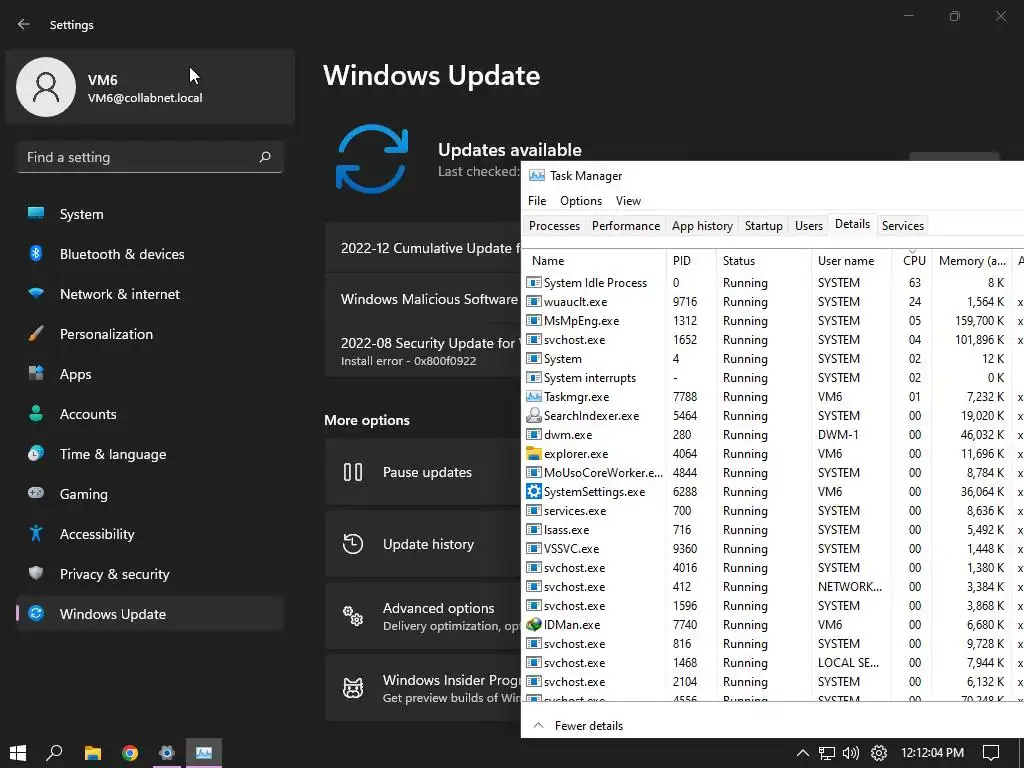Show hidden system tray icons
The image size is (1024, 768).
[803, 753]
